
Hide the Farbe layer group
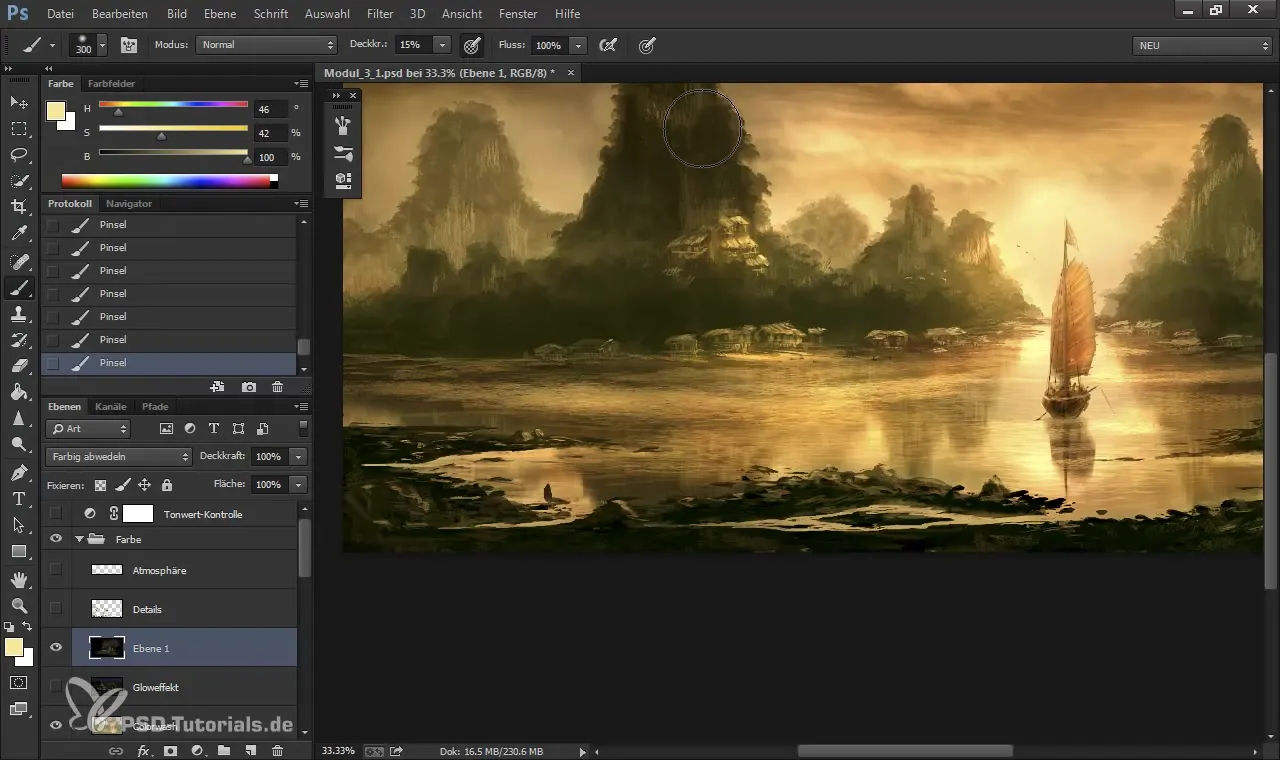[x=56, y=539]
